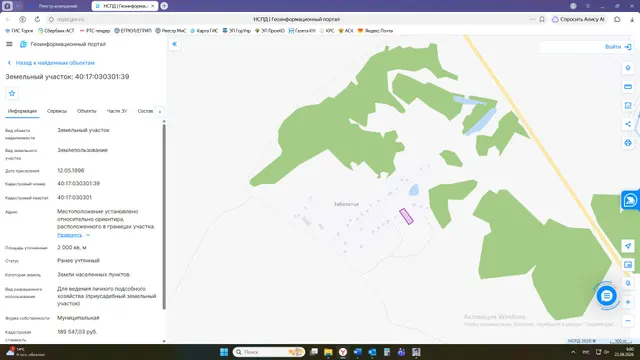Click the area value 2 000 кв. м

click(72, 247)
